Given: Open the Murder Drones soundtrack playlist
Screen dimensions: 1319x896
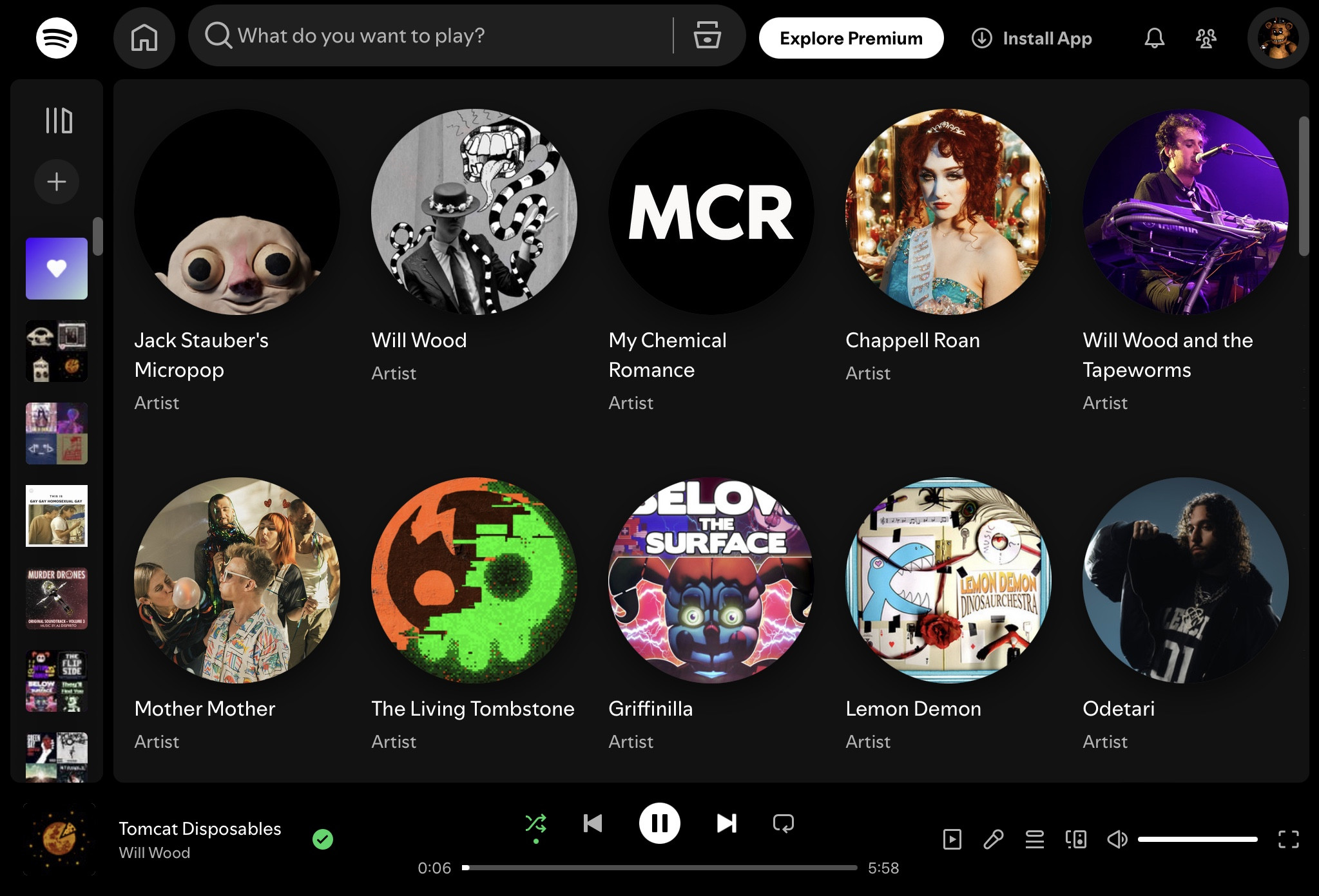Looking at the screenshot, I should pyautogui.click(x=57, y=598).
